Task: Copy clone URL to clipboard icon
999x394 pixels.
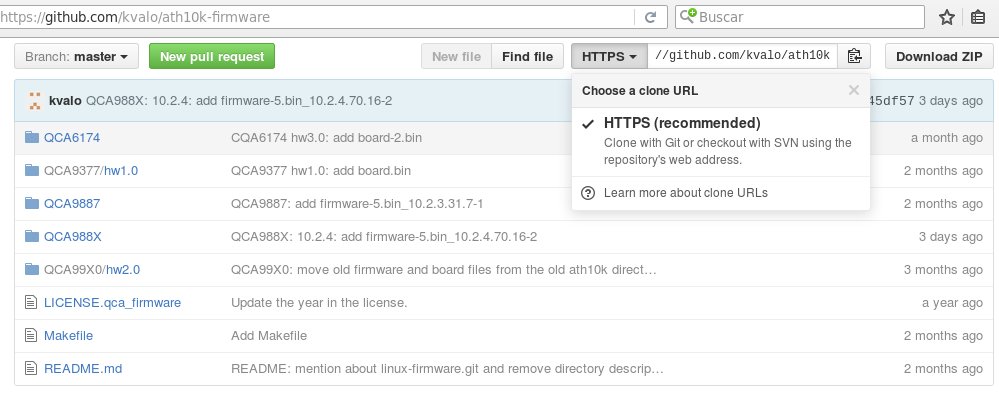Action: coord(854,56)
